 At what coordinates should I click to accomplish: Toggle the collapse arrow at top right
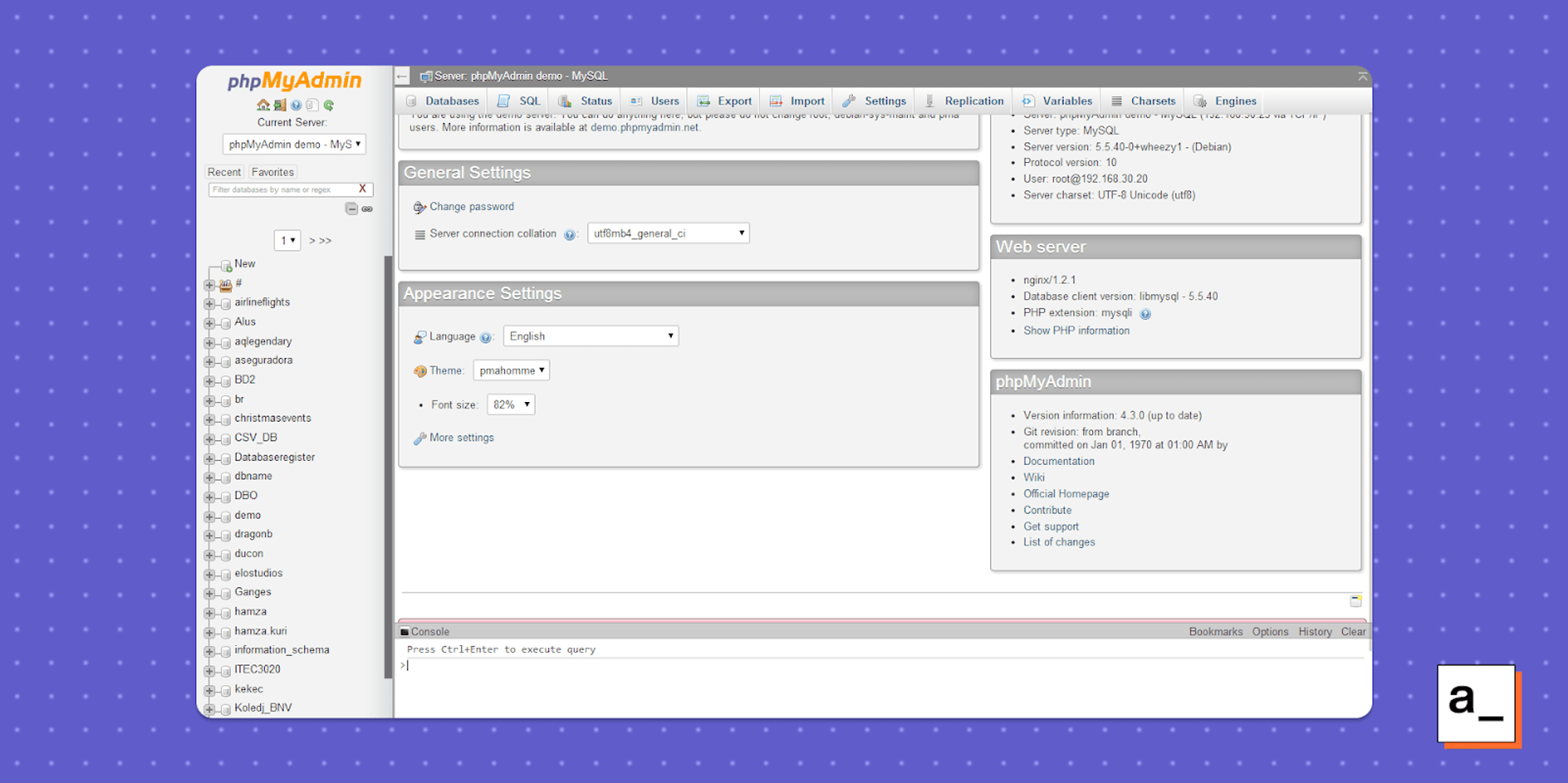click(x=1363, y=76)
